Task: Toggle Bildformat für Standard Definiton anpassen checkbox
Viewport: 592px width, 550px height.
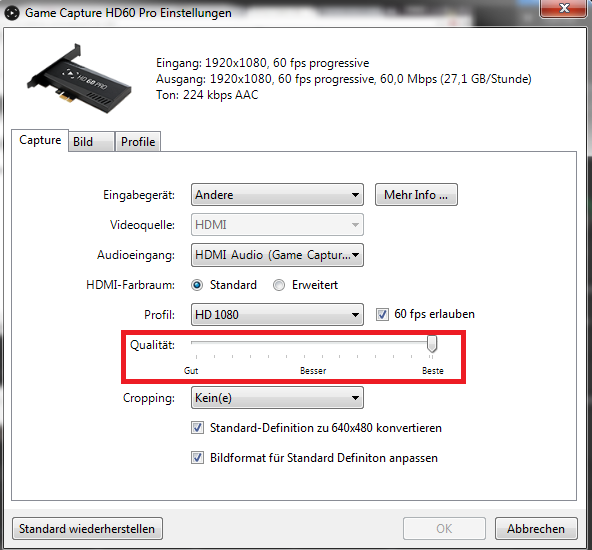Action: point(197,458)
